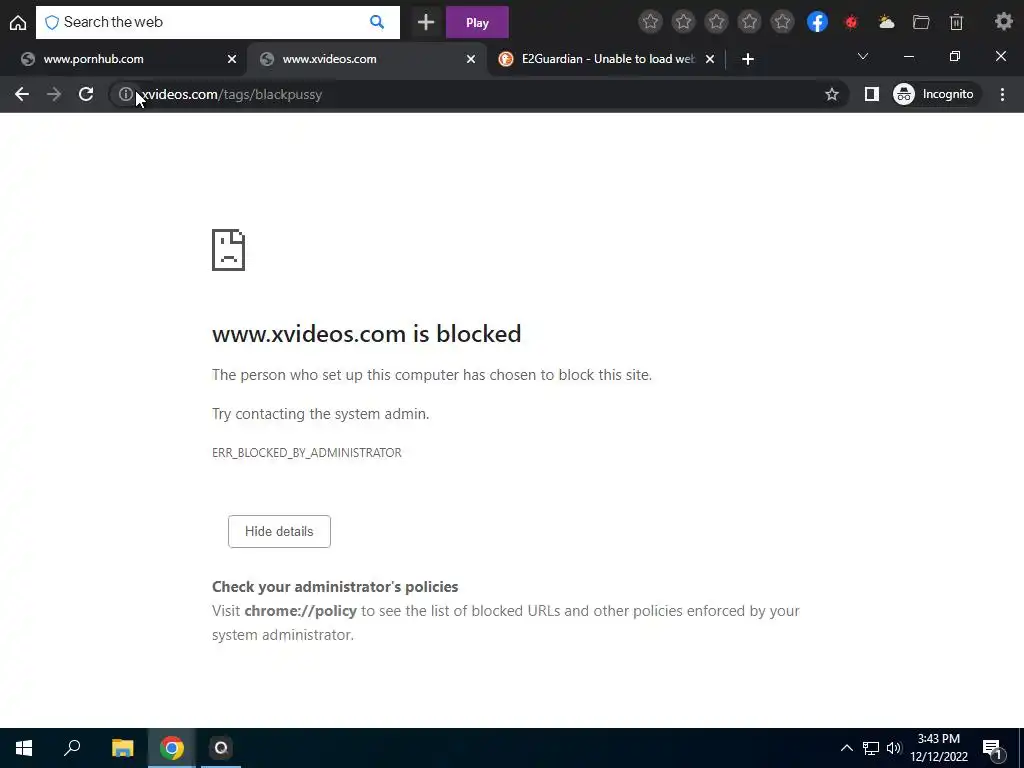
Task: Close the E2Guardian tab
Action: click(x=710, y=59)
